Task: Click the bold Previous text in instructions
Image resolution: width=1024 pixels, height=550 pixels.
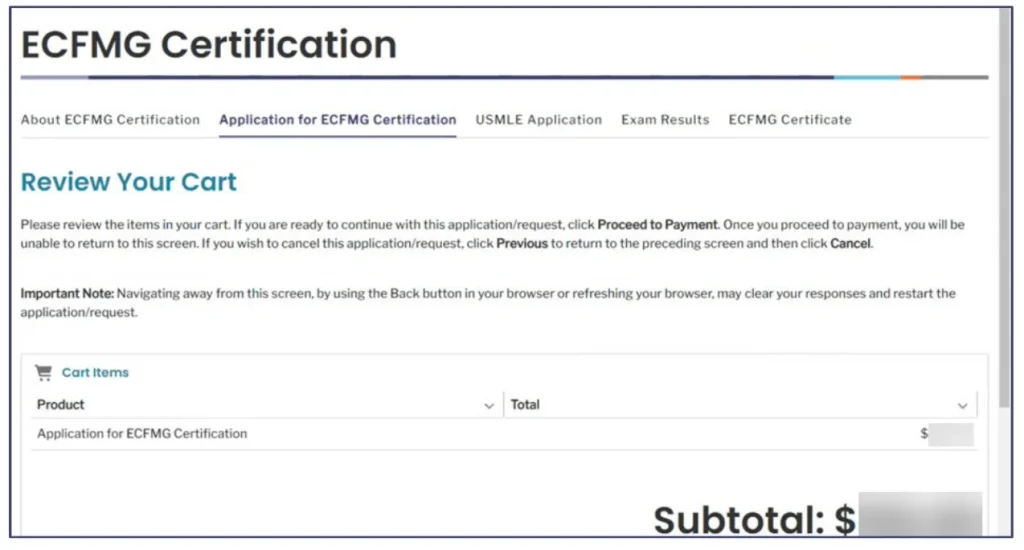Action: [x=522, y=244]
